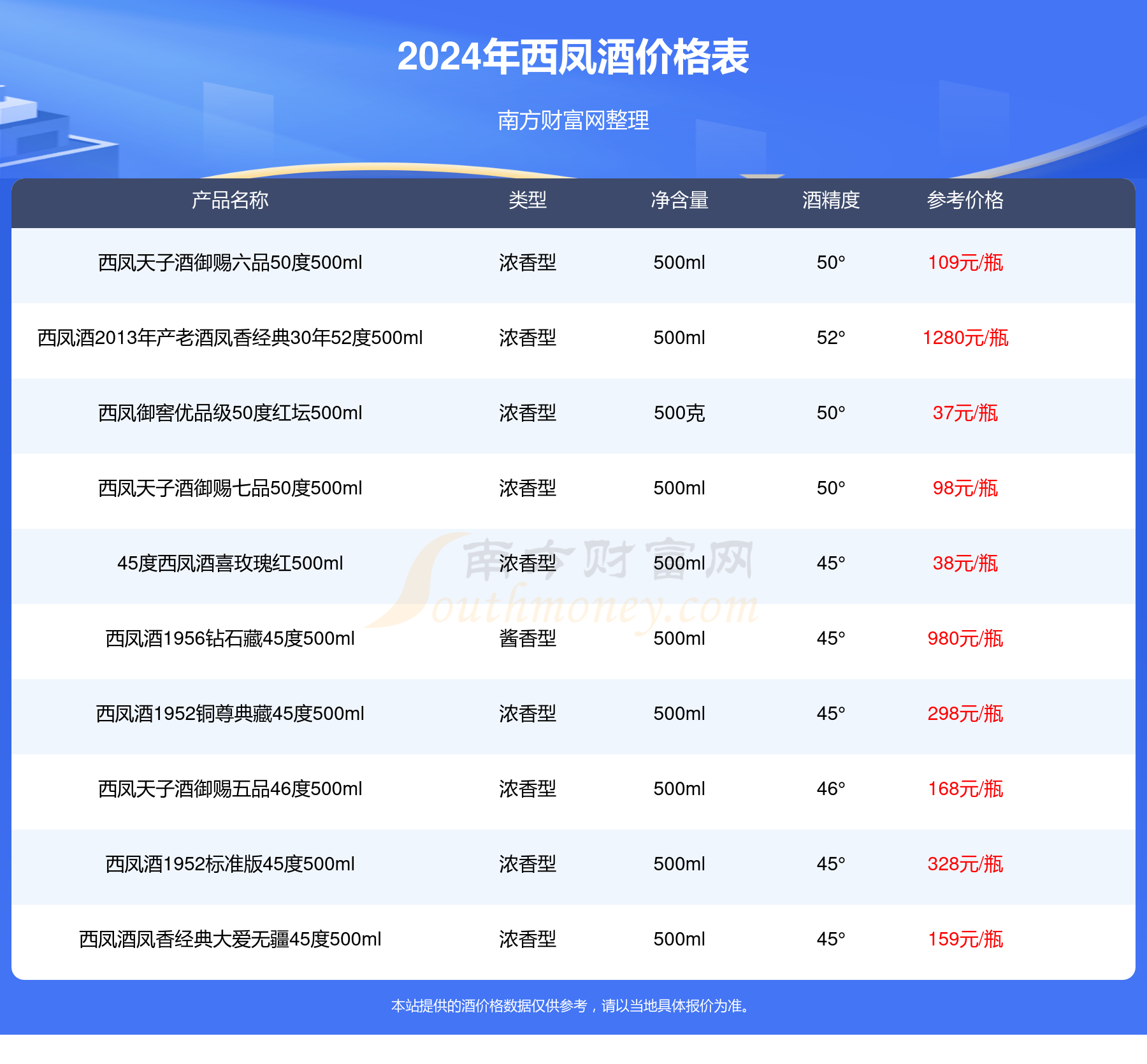The width and height of the screenshot is (1147, 1064).
Task: Click 浓香型 in the 五品 row
Action: tap(528, 789)
